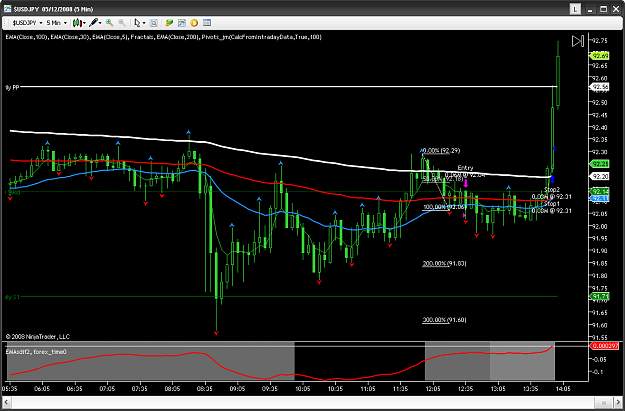Click the horizontal scrollbar thumb
Screen dimensions: 625x411
[603, 403]
